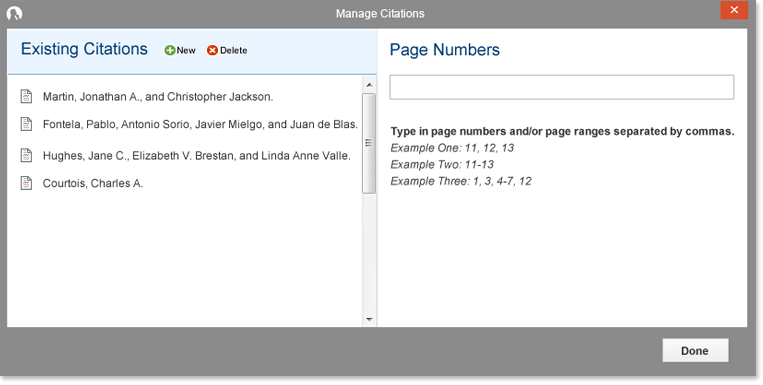Viewport: 763px width, 385px height.
Task: Close the Manage Citations dialog
Action: click(x=734, y=10)
